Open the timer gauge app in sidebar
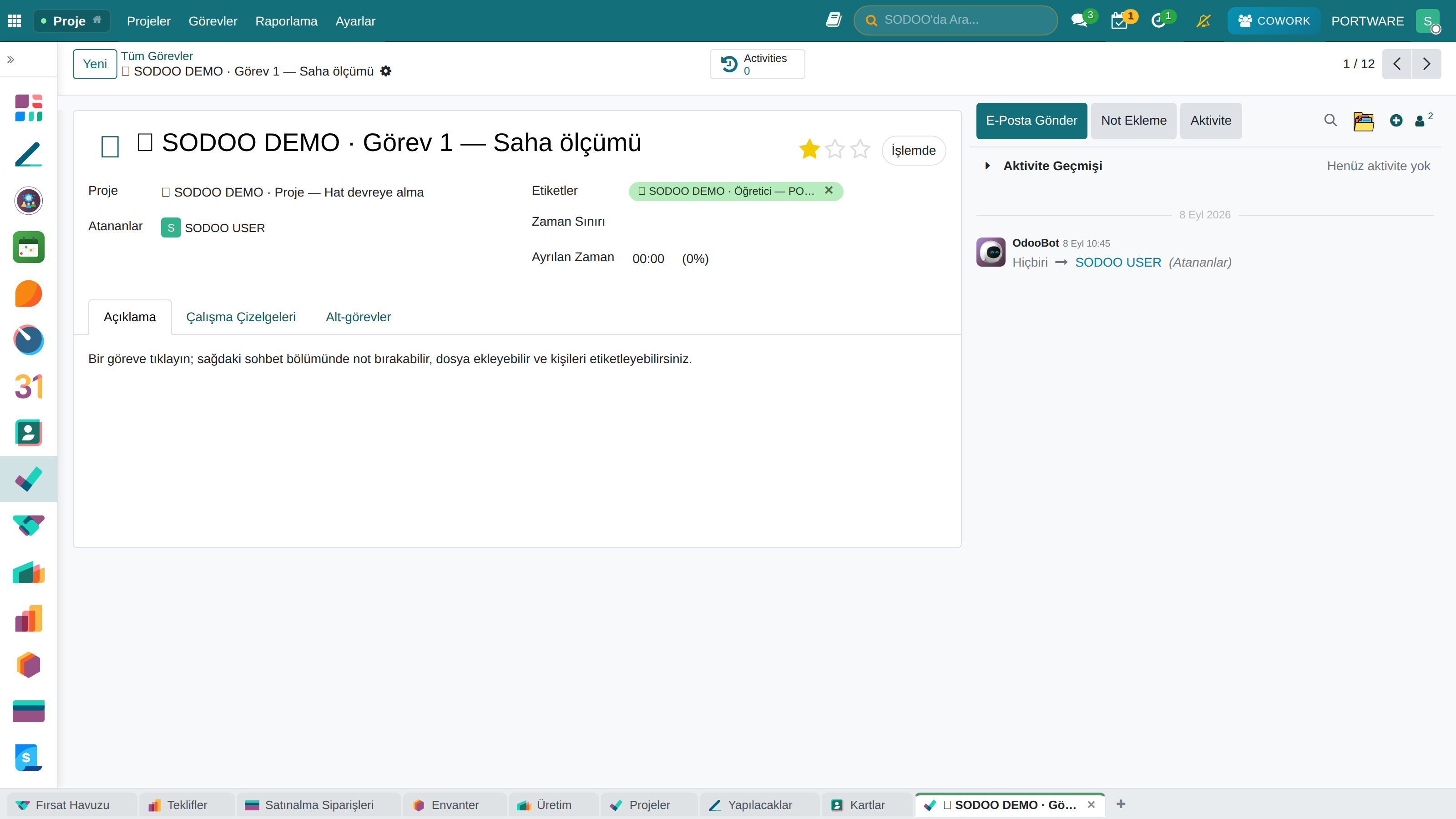The height and width of the screenshot is (819, 1456). click(29, 340)
